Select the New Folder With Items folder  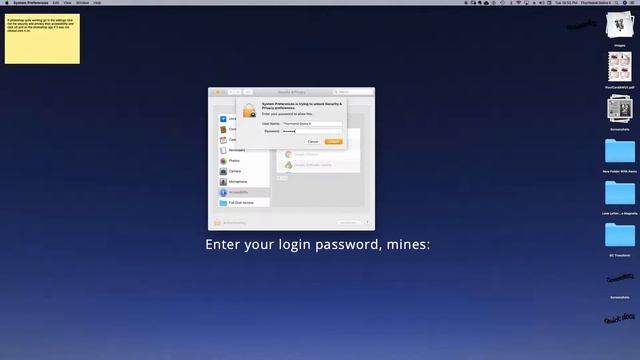[x=620, y=151]
